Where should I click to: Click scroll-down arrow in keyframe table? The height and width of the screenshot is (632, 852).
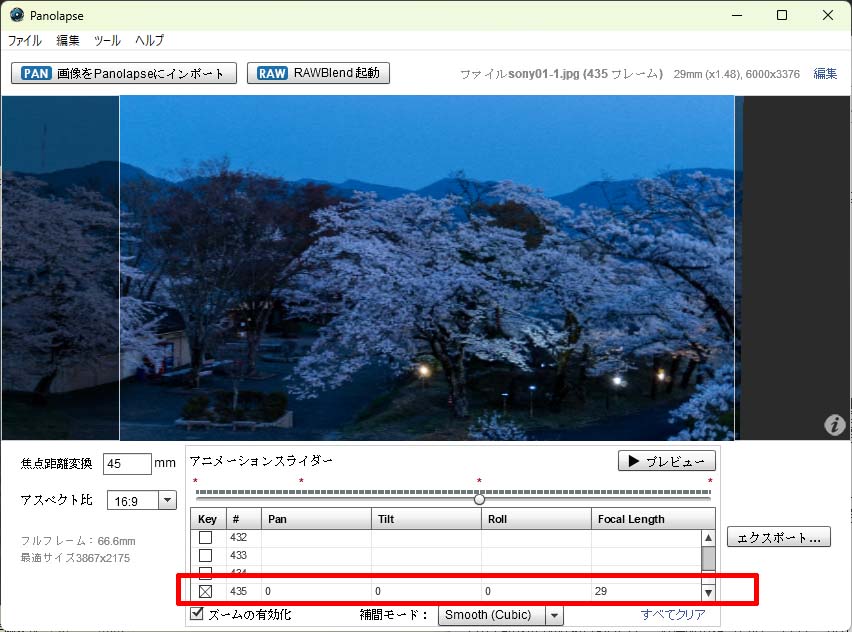[x=708, y=592]
